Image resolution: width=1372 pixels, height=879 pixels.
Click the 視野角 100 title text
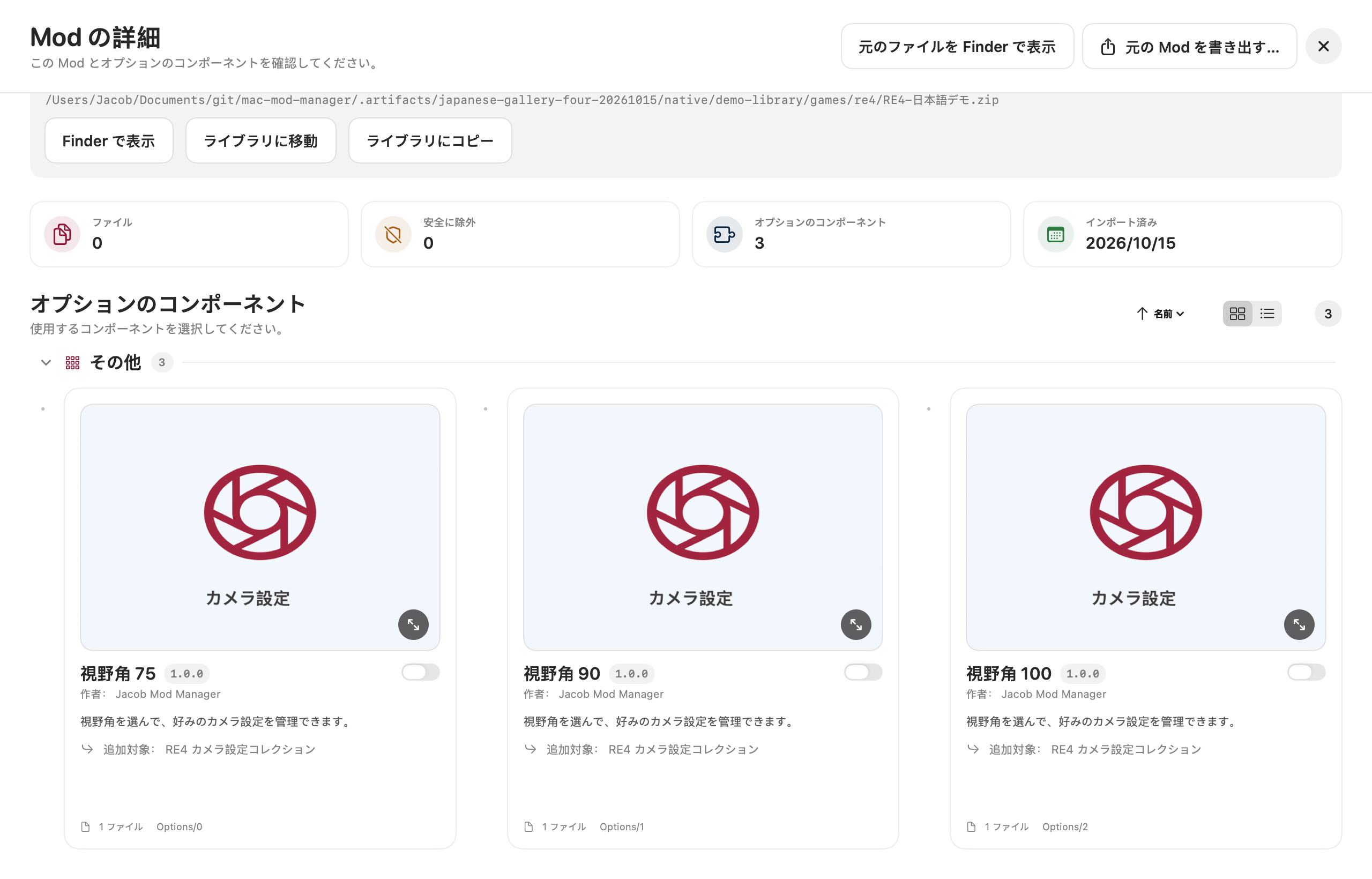(1009, 674)
